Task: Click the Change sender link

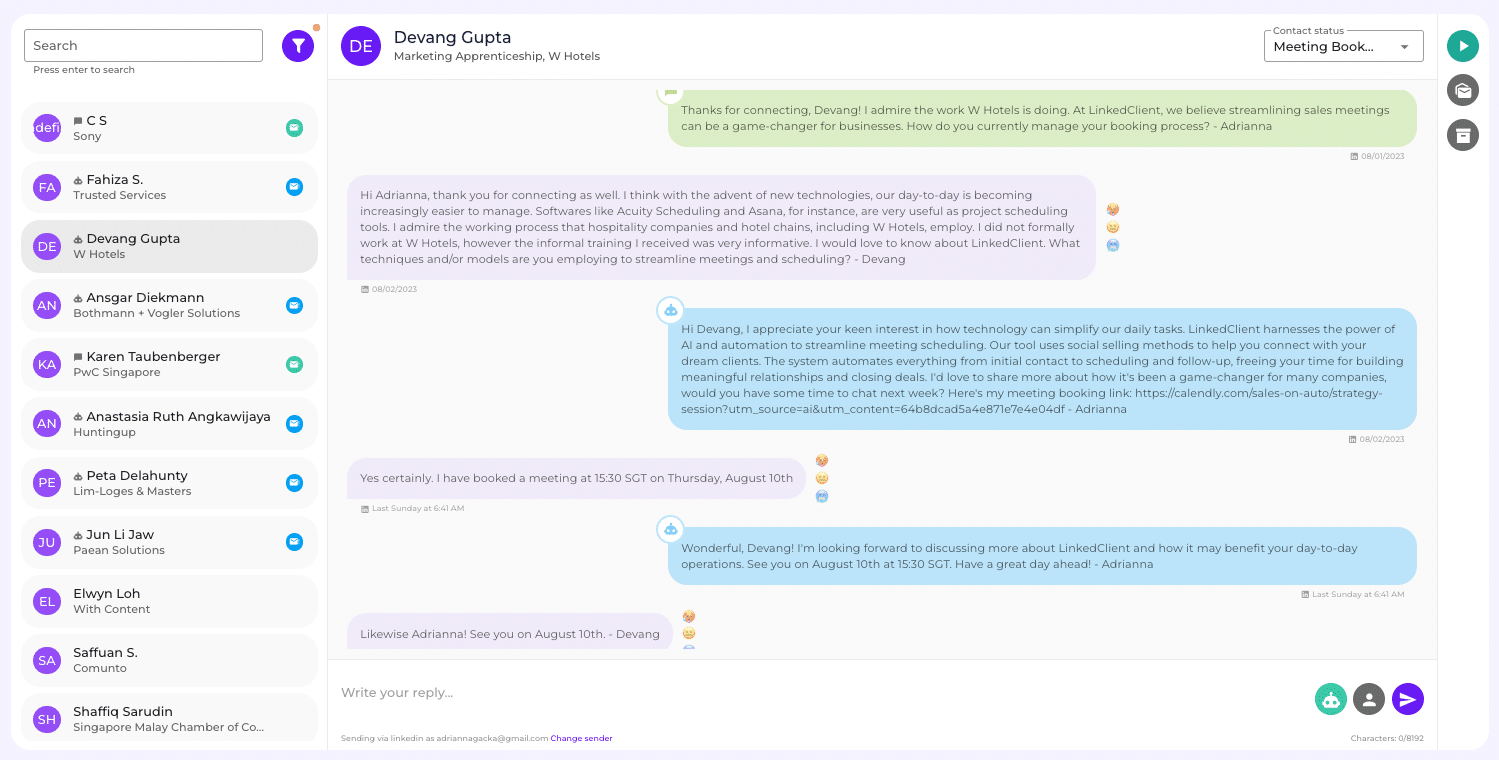Action: (581, 738)
